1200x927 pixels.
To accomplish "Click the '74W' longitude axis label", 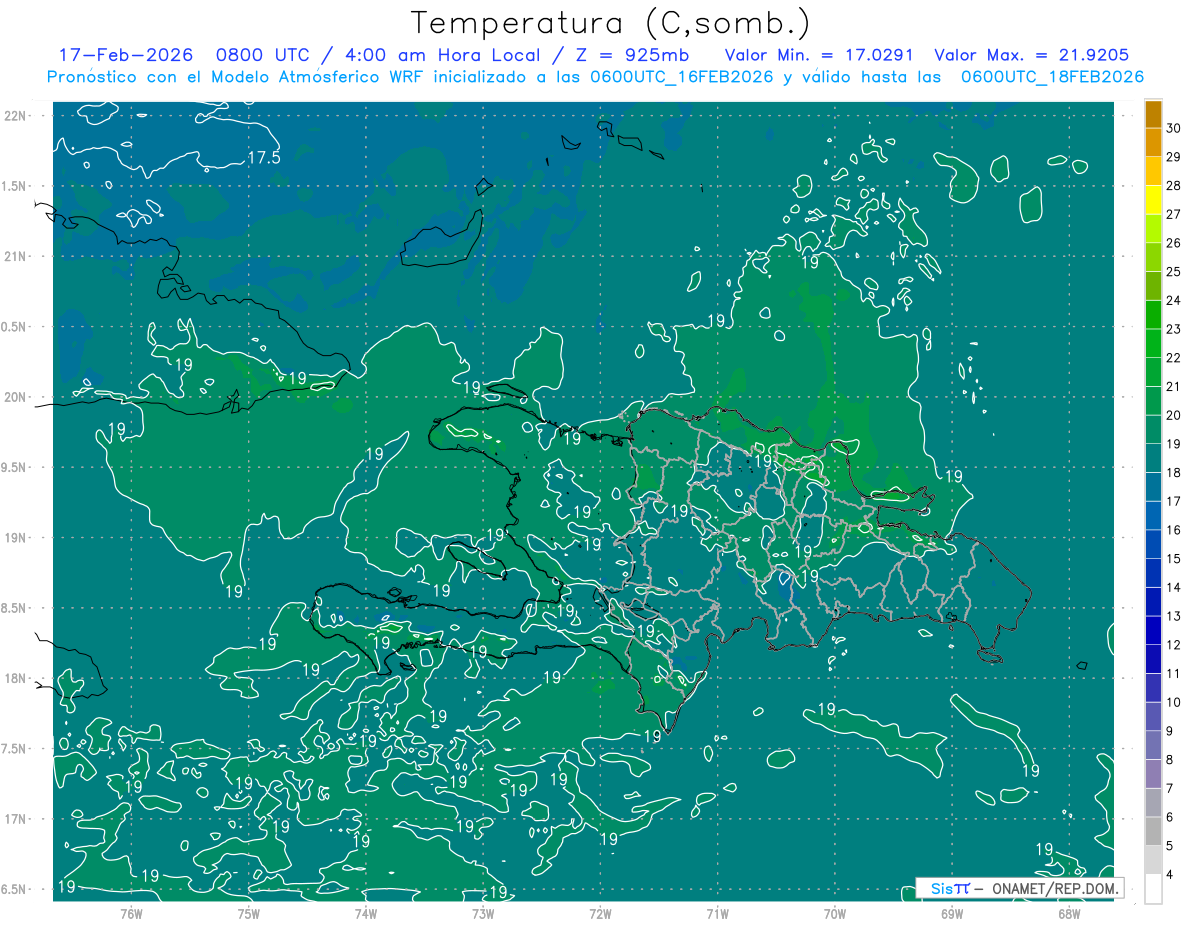I will [365, 913].
